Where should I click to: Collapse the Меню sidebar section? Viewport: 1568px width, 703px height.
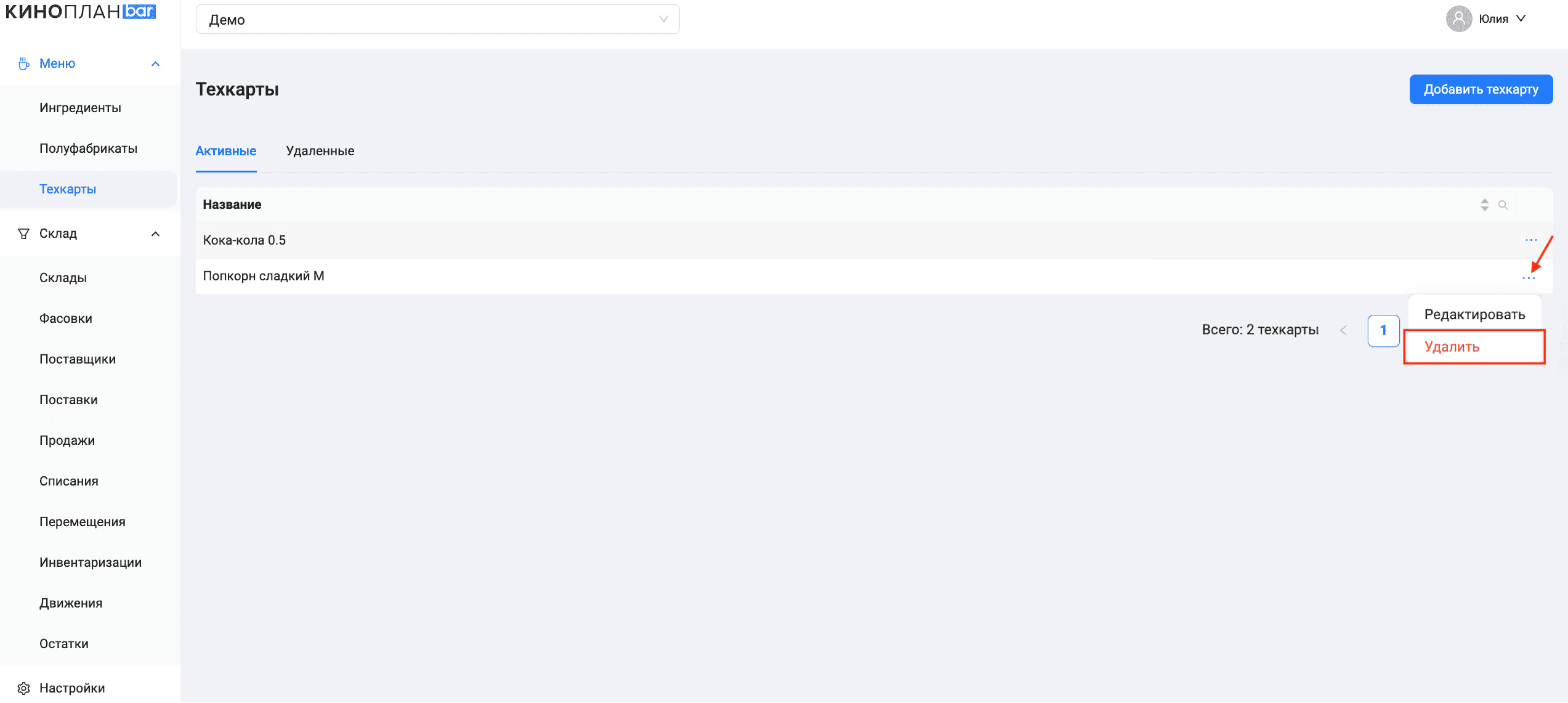coord(156,64)
